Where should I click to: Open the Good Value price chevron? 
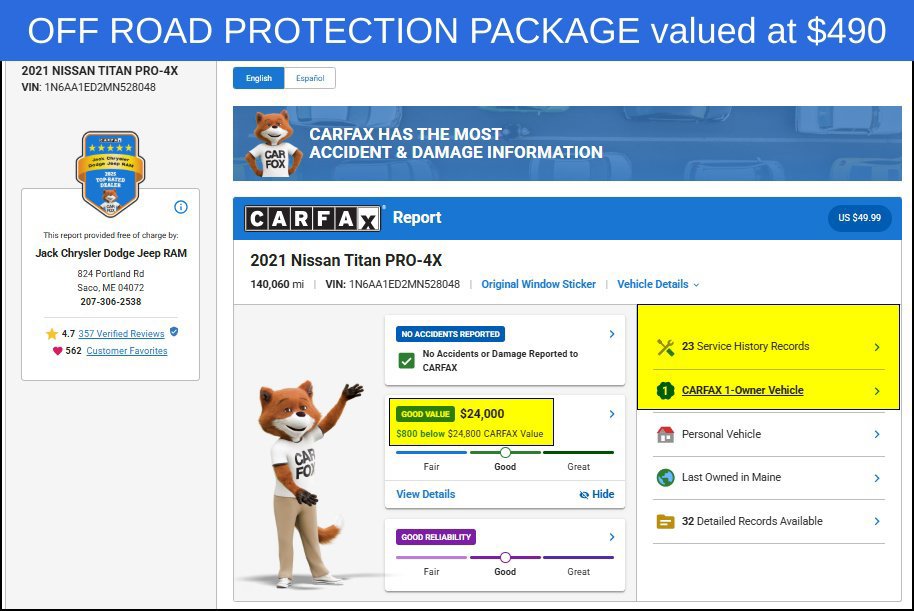(x=612, y=414)
